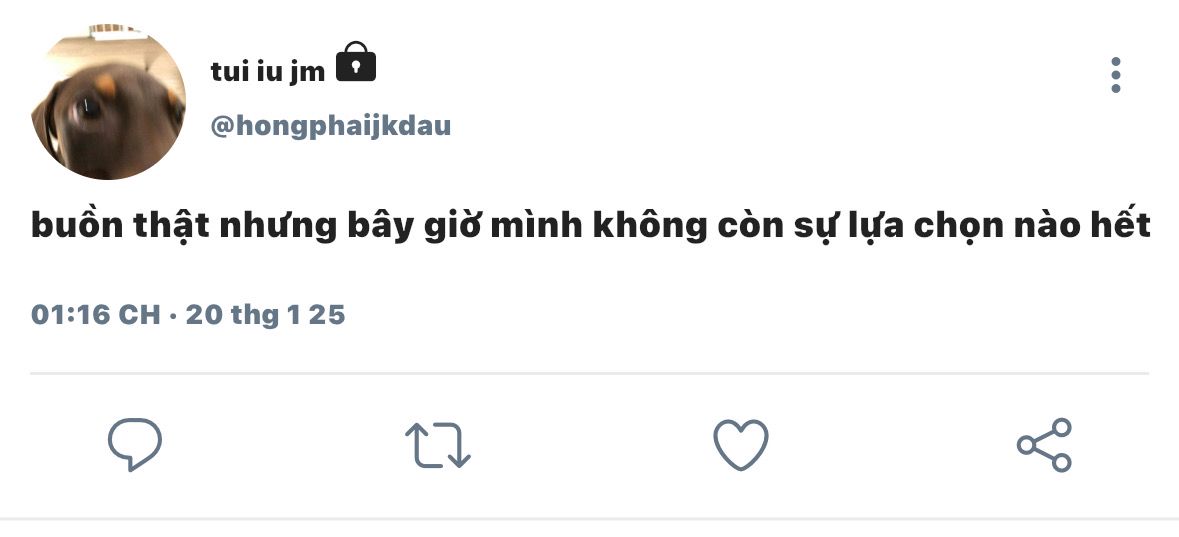Click the word "mình" in the tweet
The image size is (1179, 537).
(x=536, y=225)
